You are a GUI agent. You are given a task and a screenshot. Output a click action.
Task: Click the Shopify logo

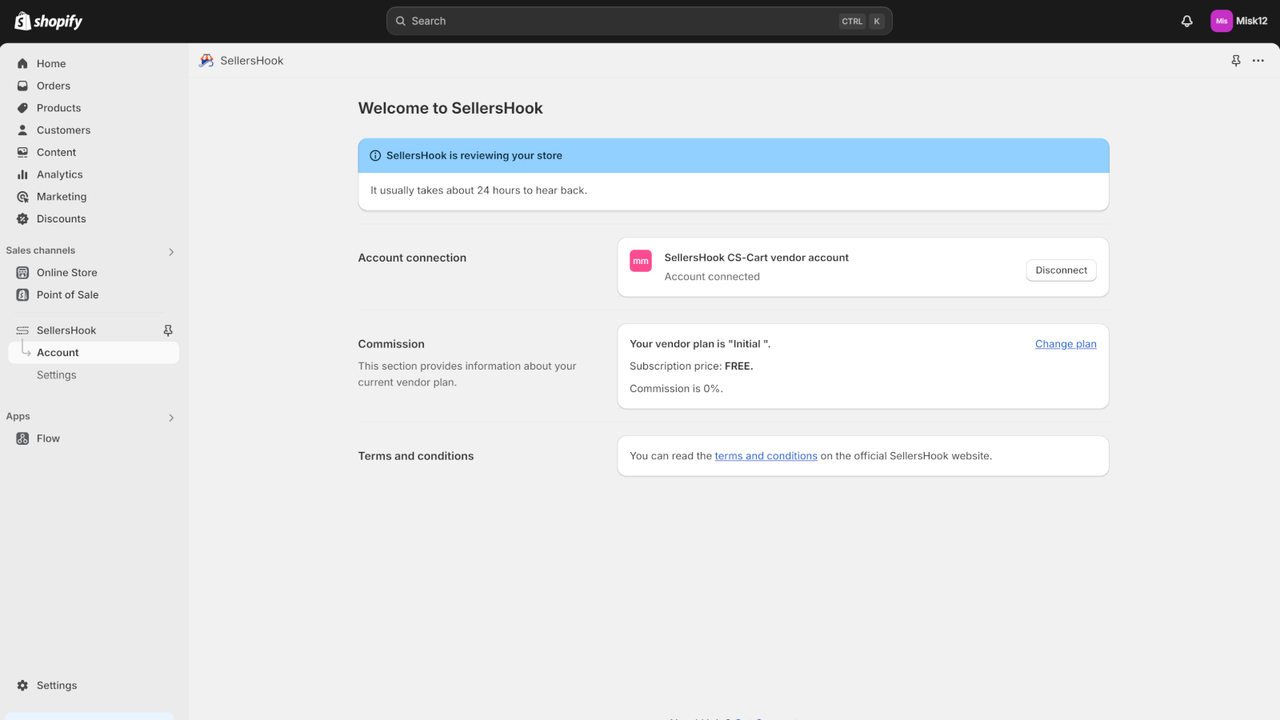pyautogui.click(x=48, y=21)
